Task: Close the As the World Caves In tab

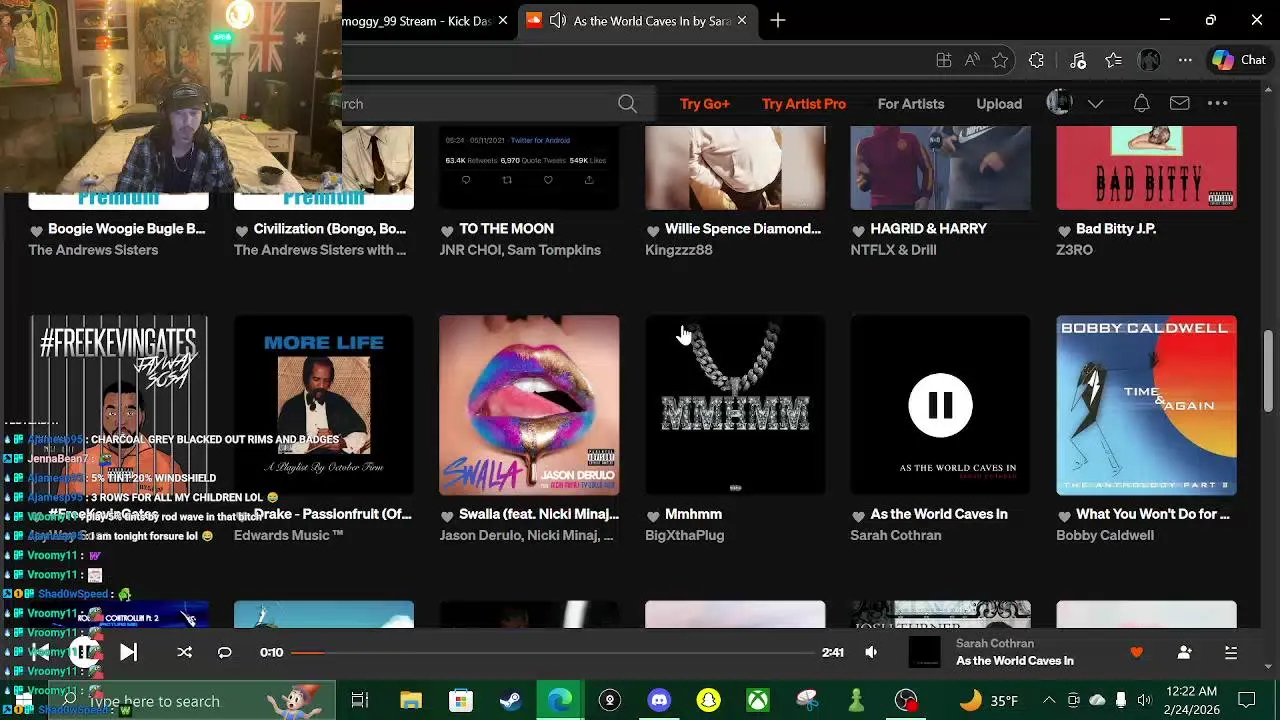Action: [742, 20]
